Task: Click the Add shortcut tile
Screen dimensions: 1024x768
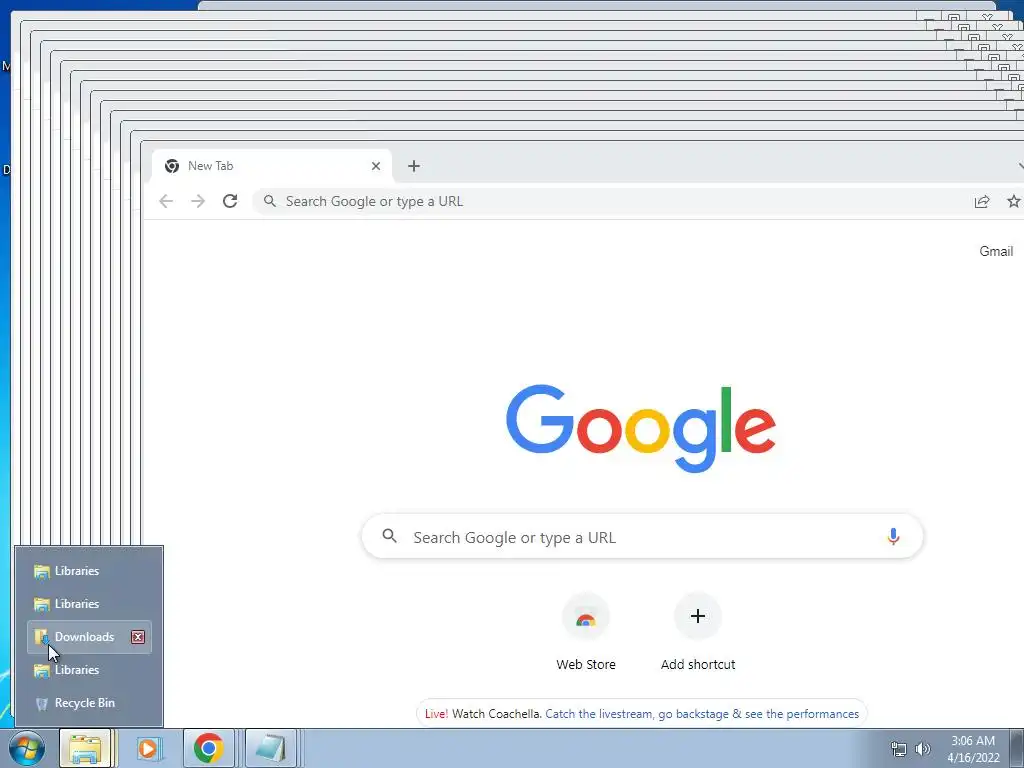Action: [x=697, y=632]
